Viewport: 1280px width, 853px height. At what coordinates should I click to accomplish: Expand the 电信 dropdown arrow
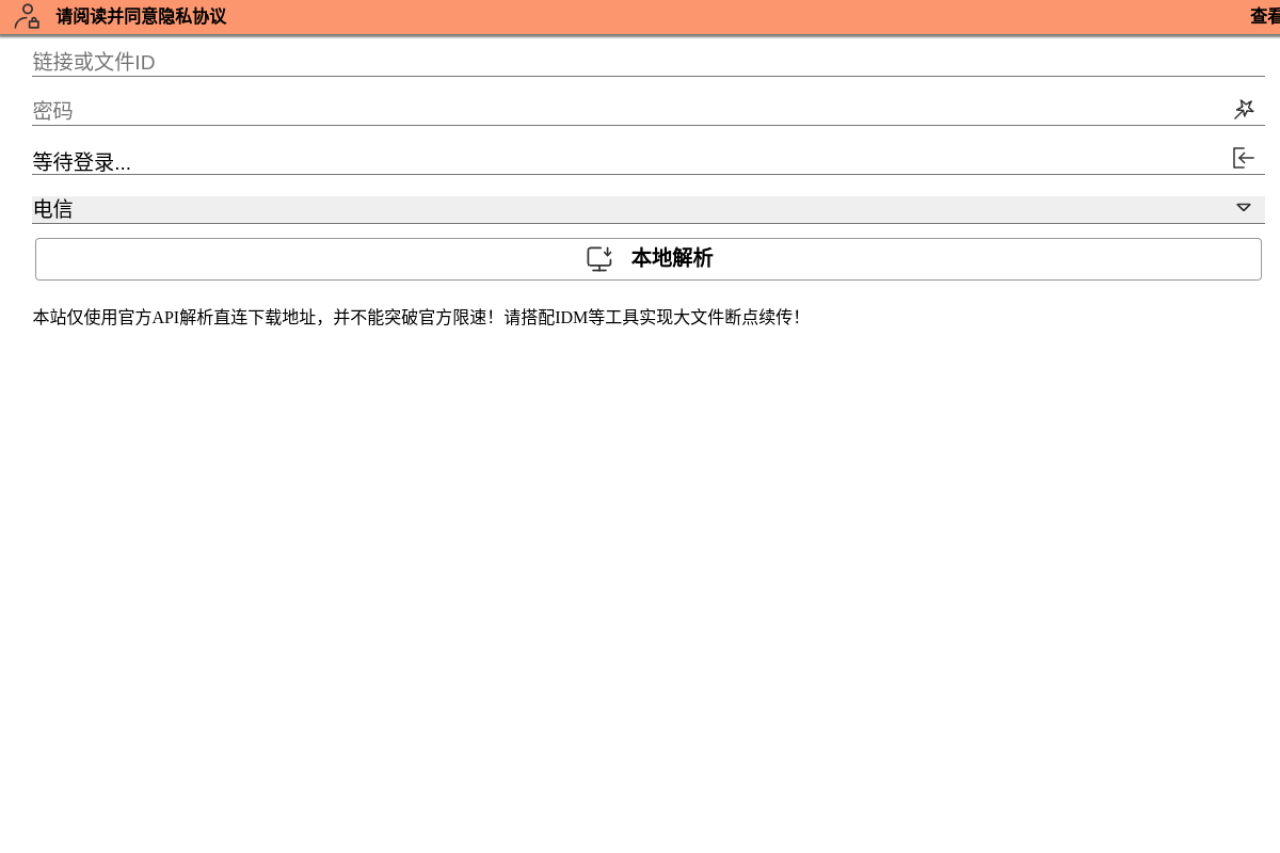click(x=1243, y=208)
